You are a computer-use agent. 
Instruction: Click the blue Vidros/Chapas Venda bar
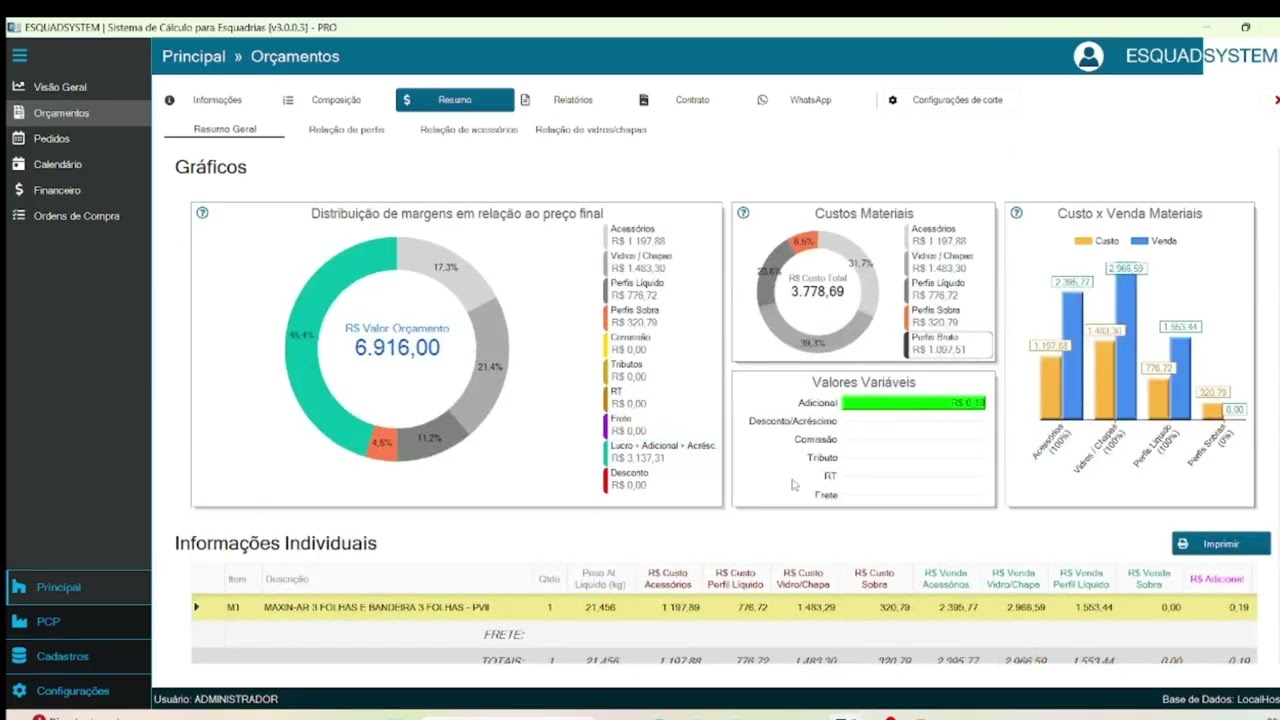(1126, 346)
